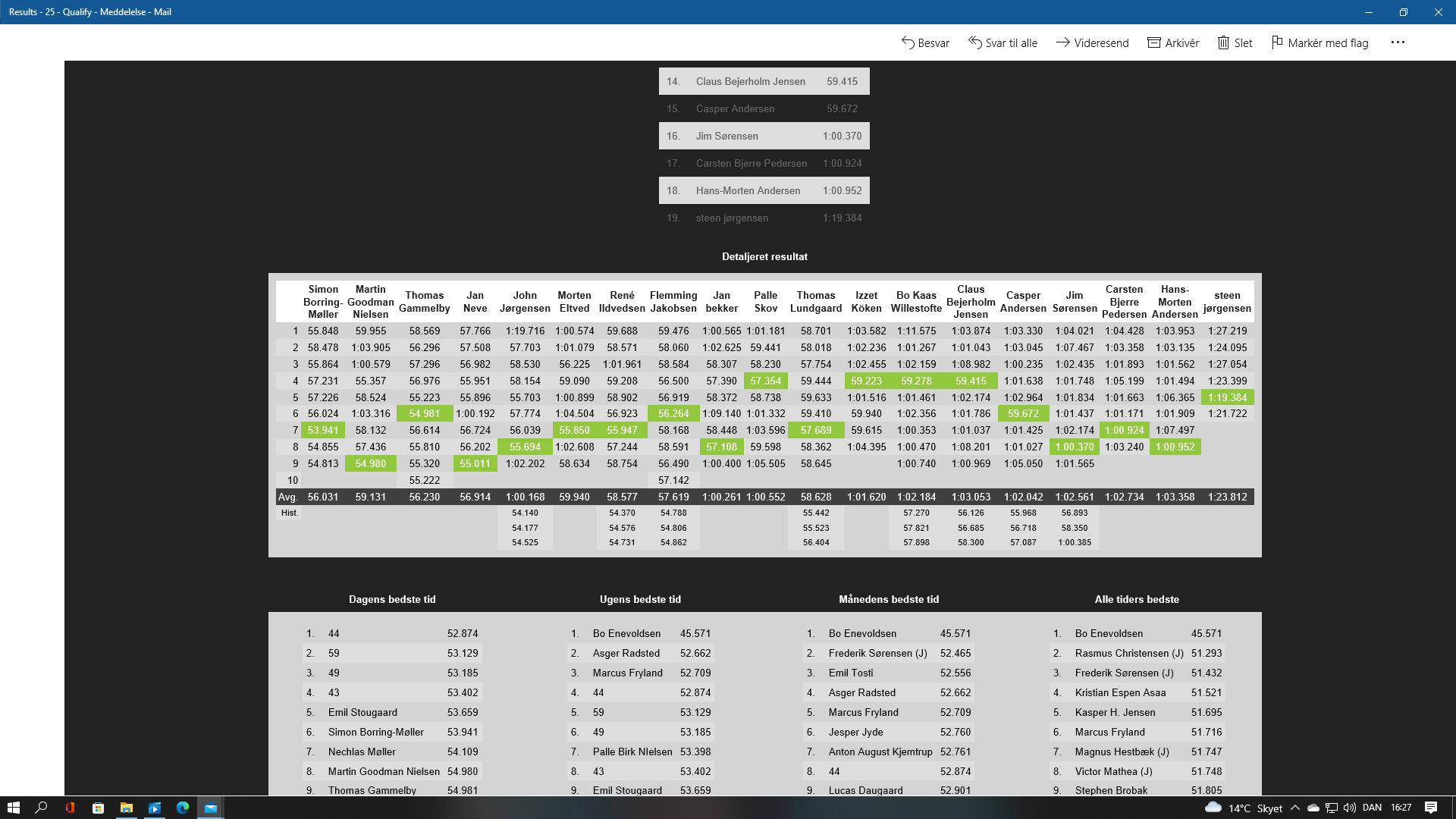This screenshot has height=819, width=1456.
Task: Open network status tray icon
Action: tap(1332, 808)
